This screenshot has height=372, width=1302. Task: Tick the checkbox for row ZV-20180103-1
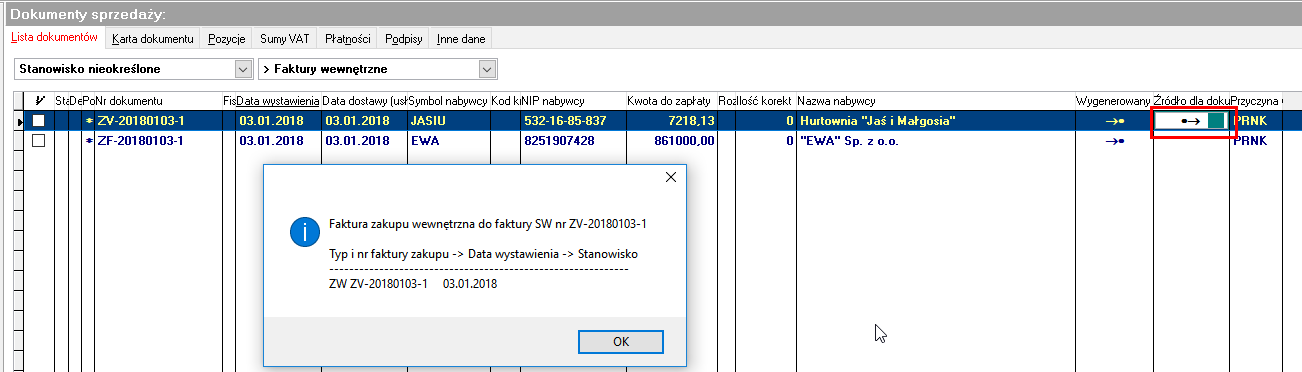pyautogui.click(x=39, y=121)
